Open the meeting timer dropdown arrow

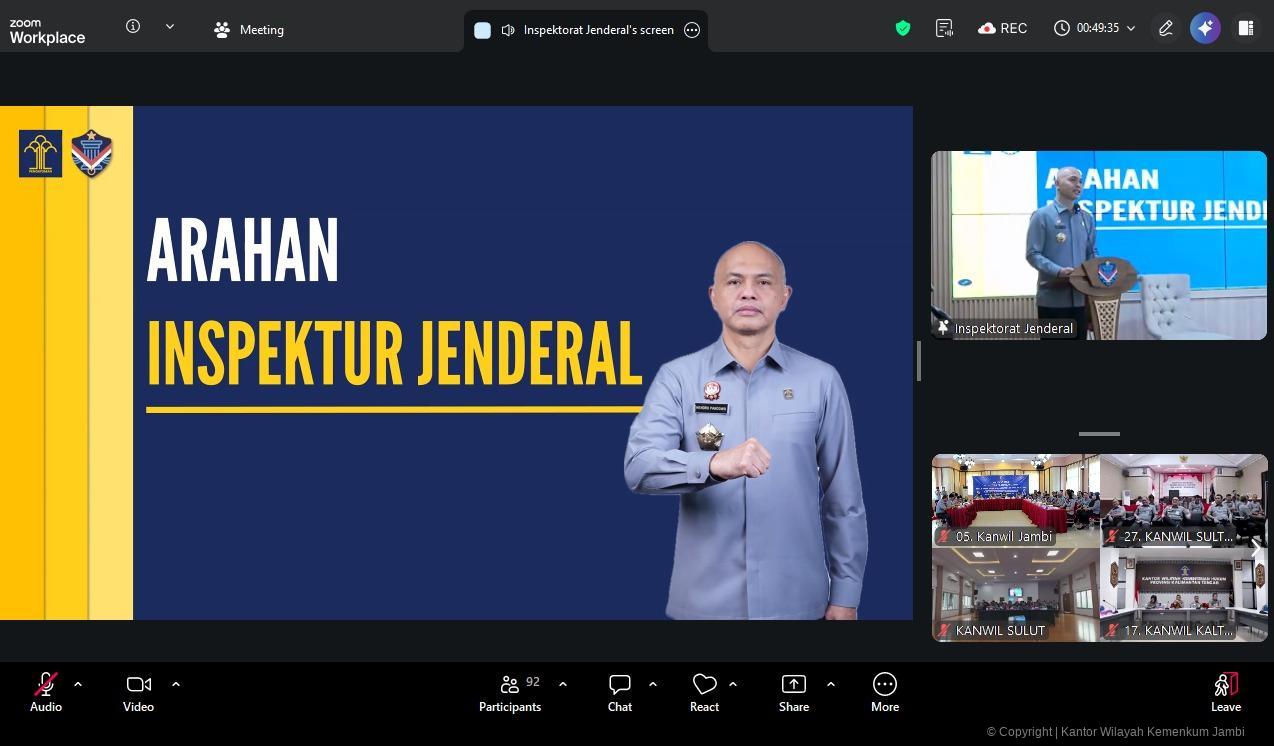[x=1131, y=29]
